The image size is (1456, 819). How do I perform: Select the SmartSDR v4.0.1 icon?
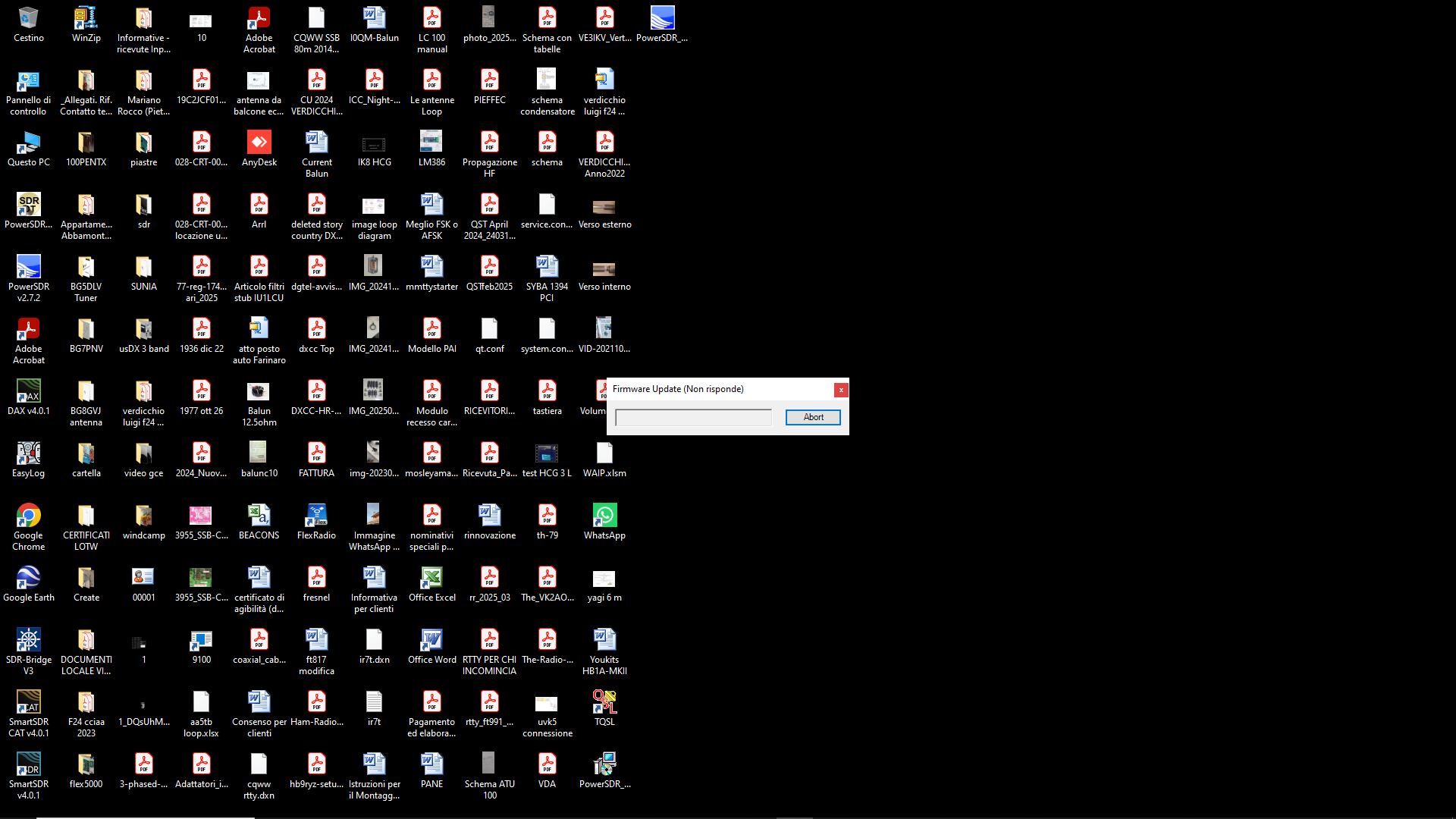pyautogui.click(x=29, y=777)
